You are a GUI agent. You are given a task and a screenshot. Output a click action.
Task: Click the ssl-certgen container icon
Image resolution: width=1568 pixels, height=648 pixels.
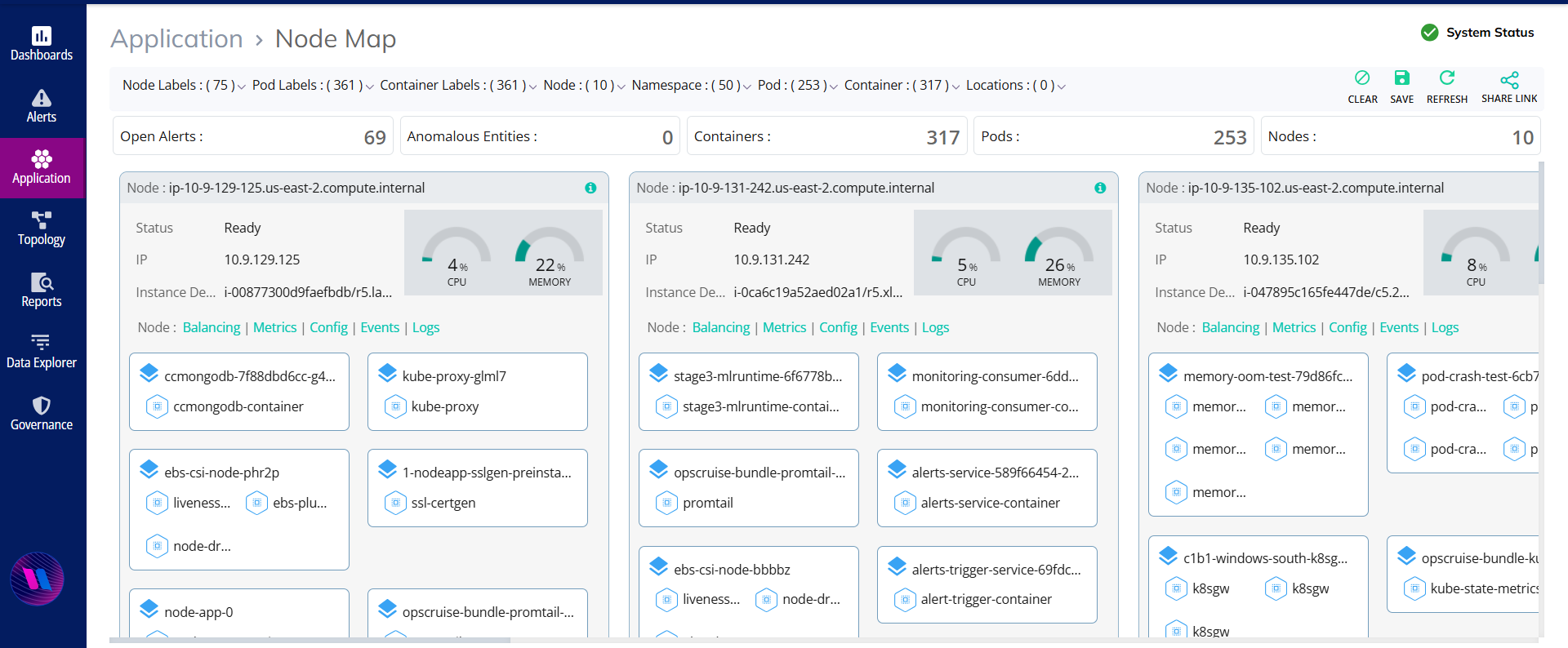coord(395,503)
